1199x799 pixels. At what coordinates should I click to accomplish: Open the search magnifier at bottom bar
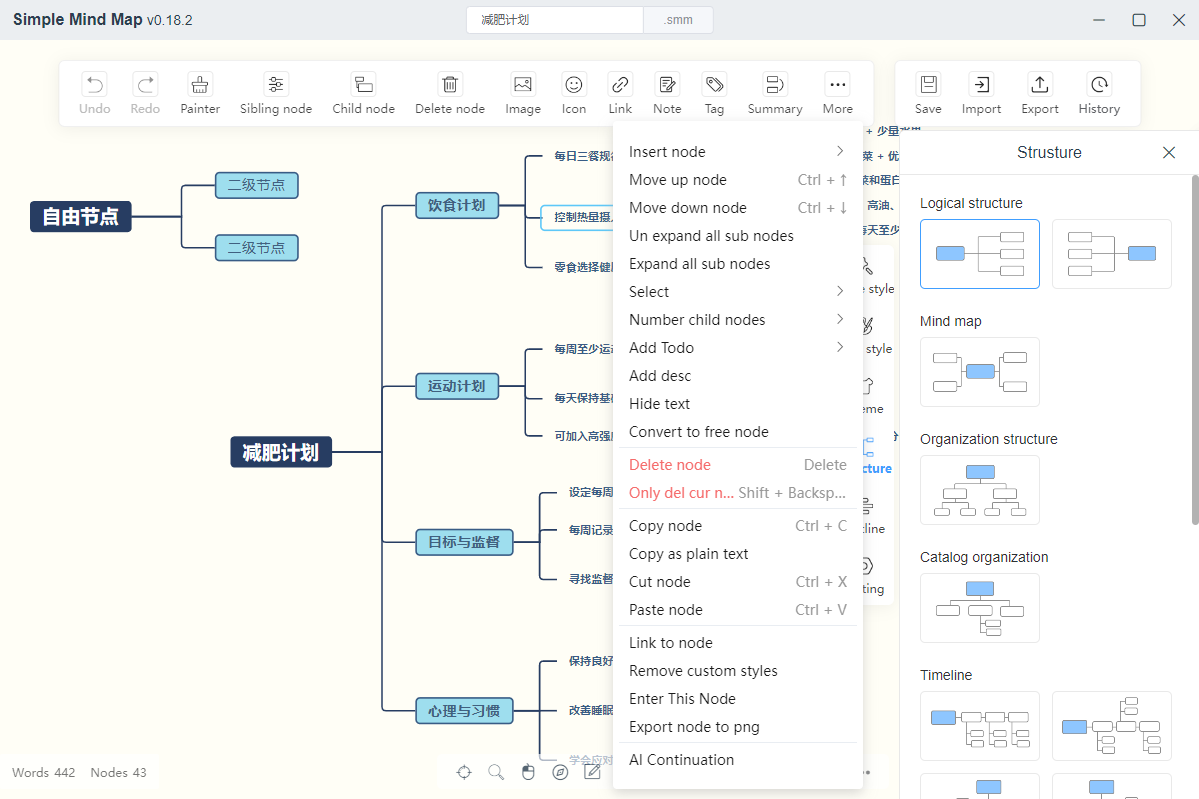pos(496,772)
